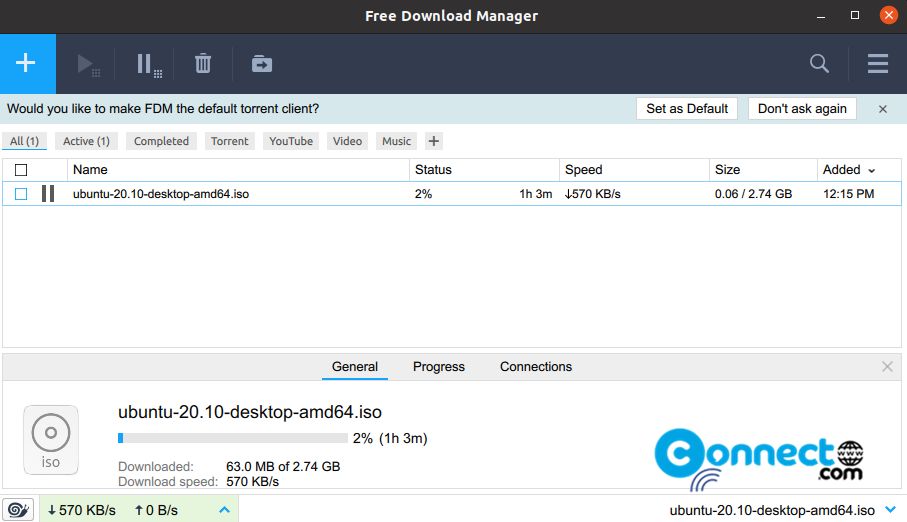The width and height of the screenshot is (907, 522).
Task: Click ubuntu iso filename in status bar
Action: [x=772, y=510]
